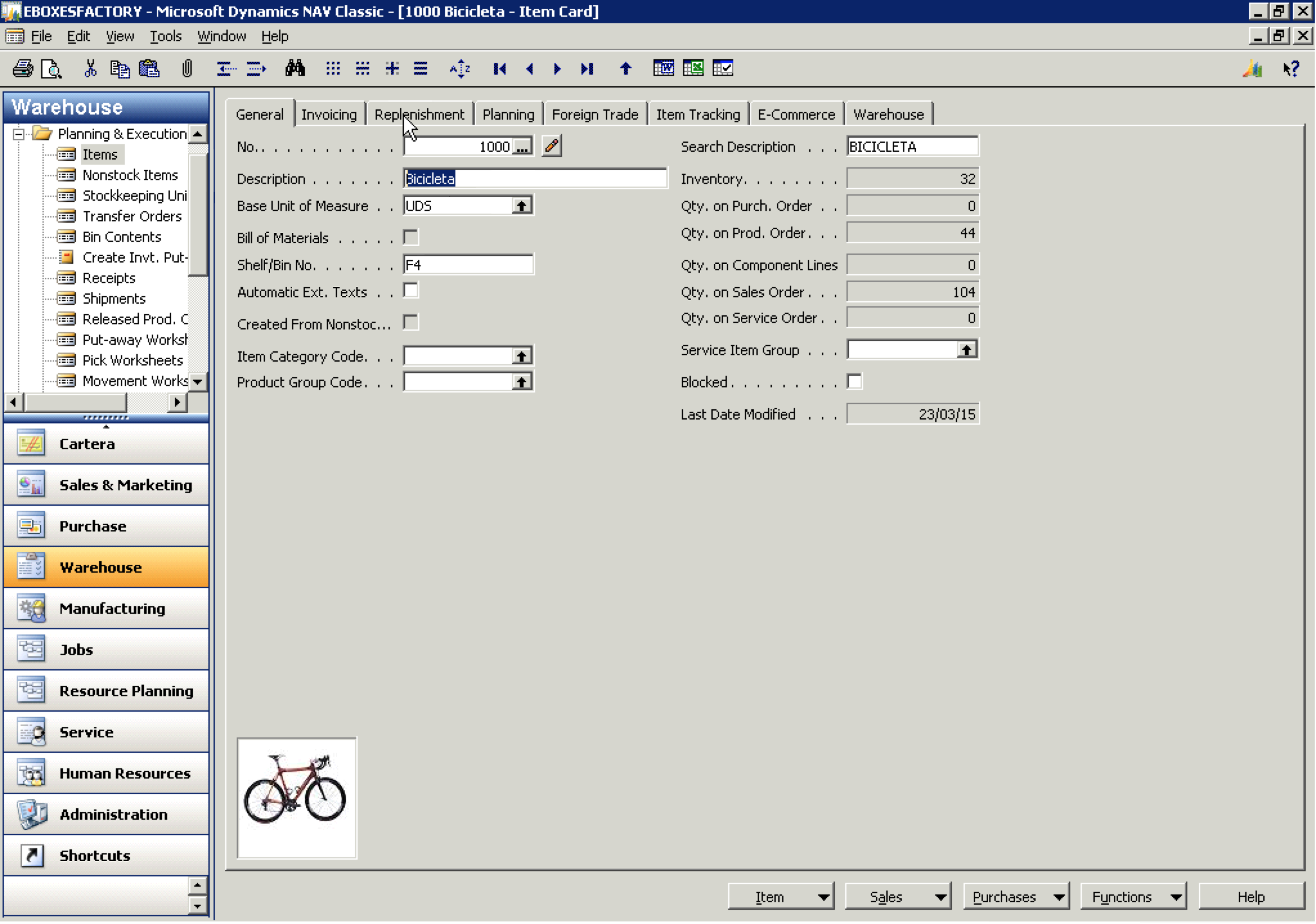Collapse Planning & Execution tree node
Screen dimensions: 1316x924
pyautogui.click(x=19, y=134)
